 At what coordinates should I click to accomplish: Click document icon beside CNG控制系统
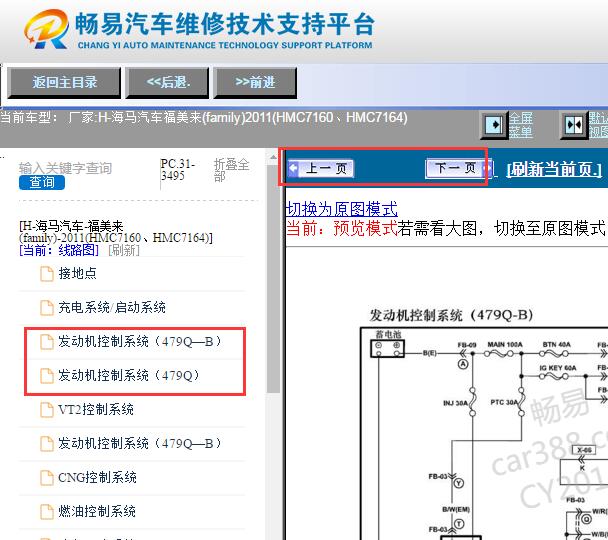47,478
